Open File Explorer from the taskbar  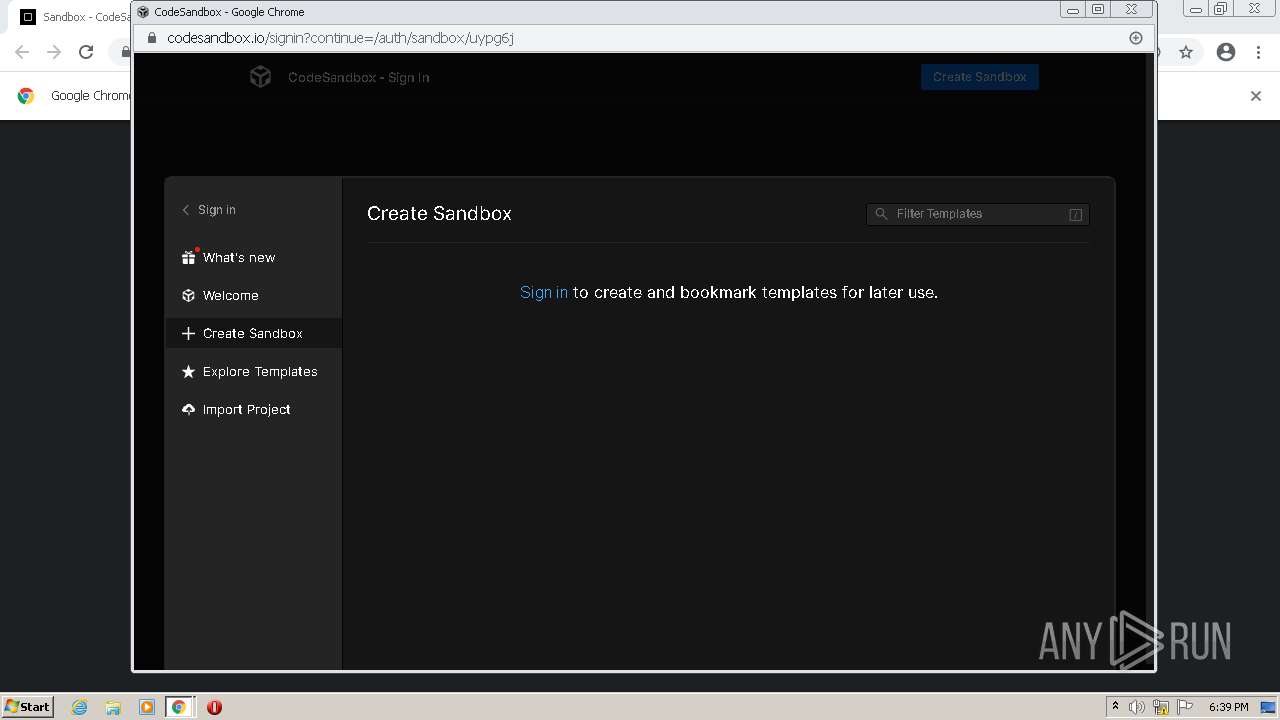pos(113,707)
